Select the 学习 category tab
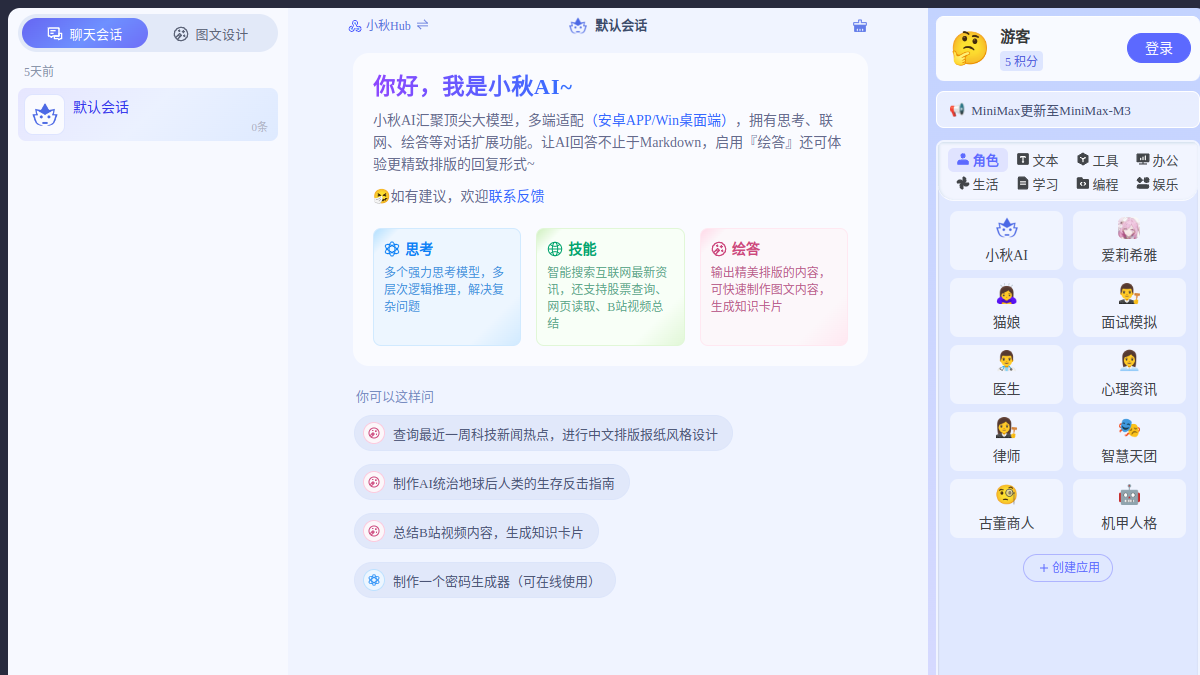Screen dimensions: 1200x675 pyautogui.click(x=1037, y=184)
